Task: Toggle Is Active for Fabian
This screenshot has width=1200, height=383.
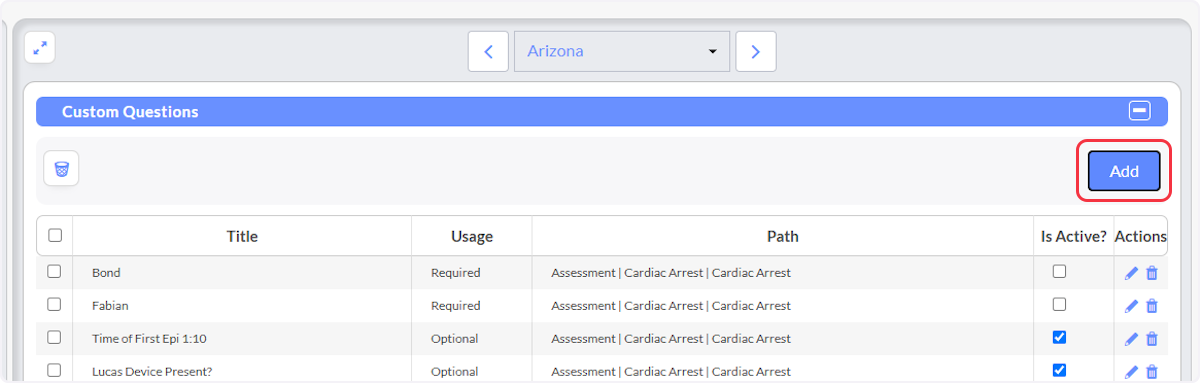Action: pos(1060,304)
